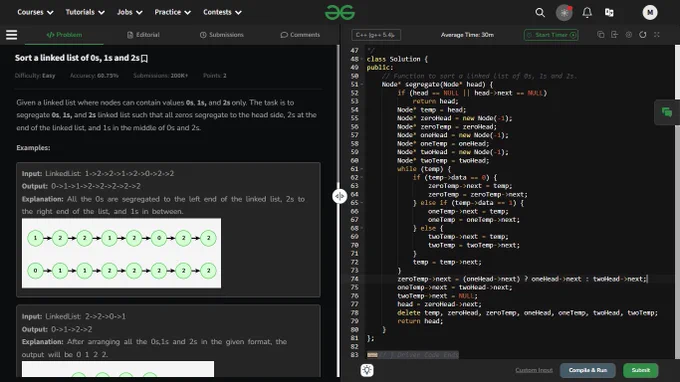The height and width of the screenshot is (382, 680).
Task: Click the problem title 'Sort a linked list of 0s, 1s and 2s'
Action: [x=77, y=58]
